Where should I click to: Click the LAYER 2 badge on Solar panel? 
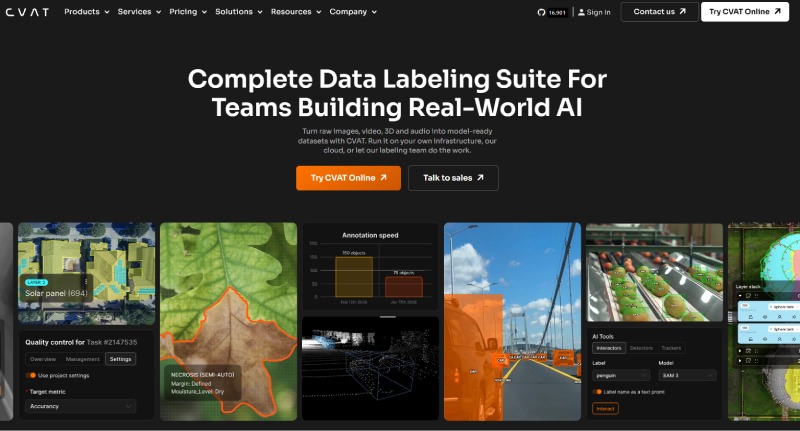(36, 282)
